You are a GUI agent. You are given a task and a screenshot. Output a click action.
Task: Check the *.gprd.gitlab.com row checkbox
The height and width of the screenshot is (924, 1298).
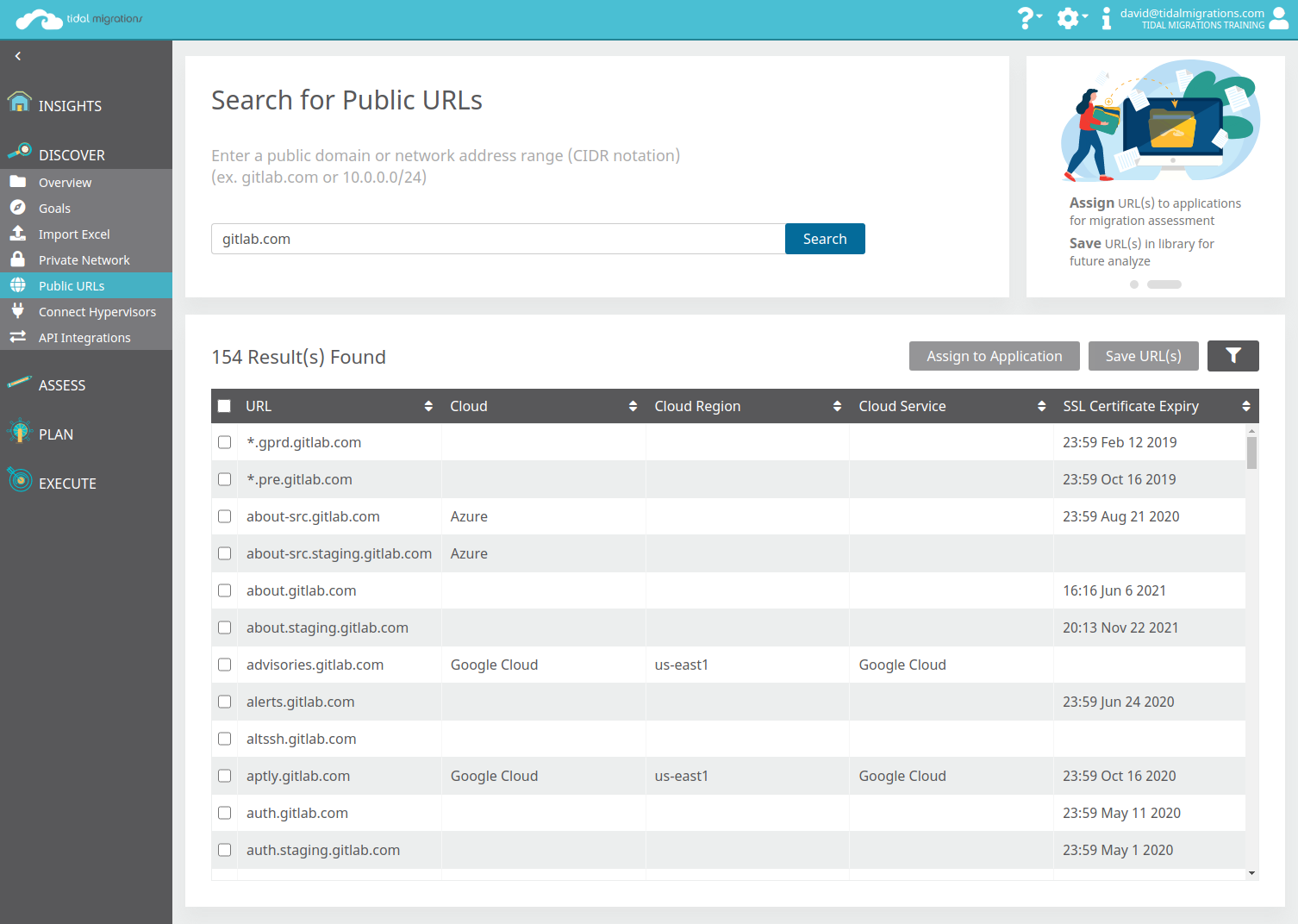[224, 442]
